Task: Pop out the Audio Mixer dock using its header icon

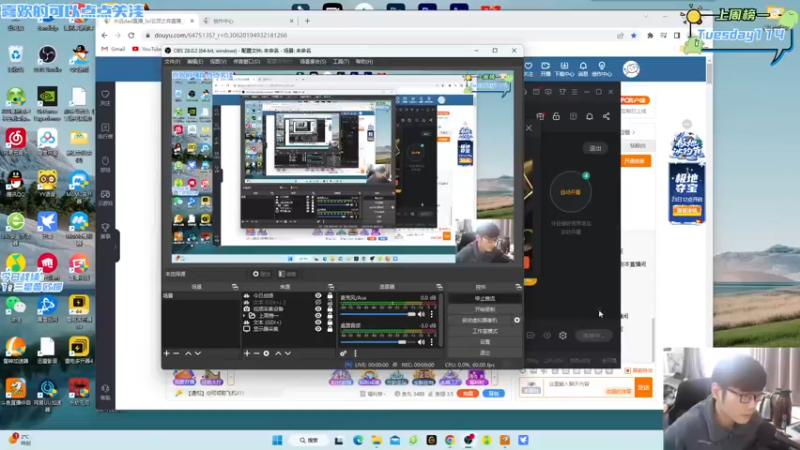Action: 439,287
